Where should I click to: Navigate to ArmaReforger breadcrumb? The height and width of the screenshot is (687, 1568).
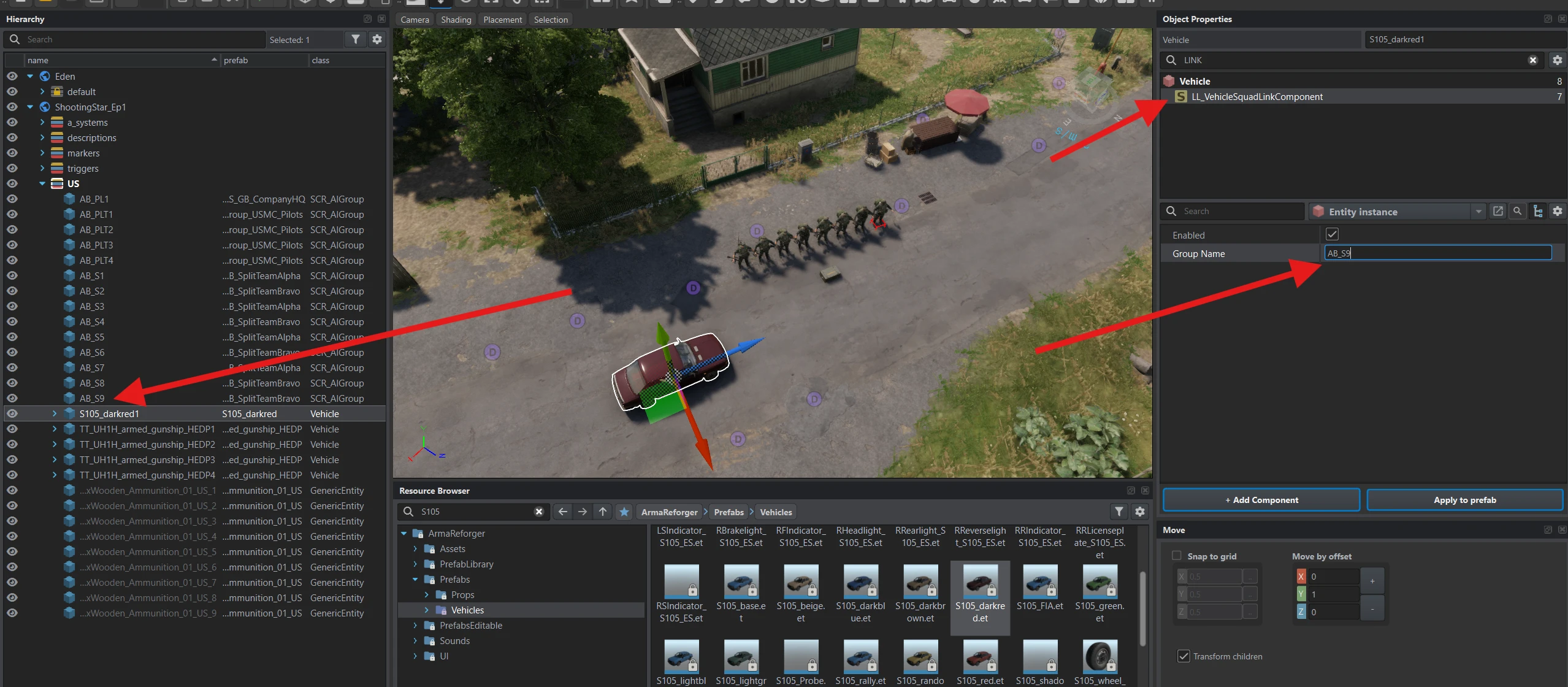coord(669,512)
